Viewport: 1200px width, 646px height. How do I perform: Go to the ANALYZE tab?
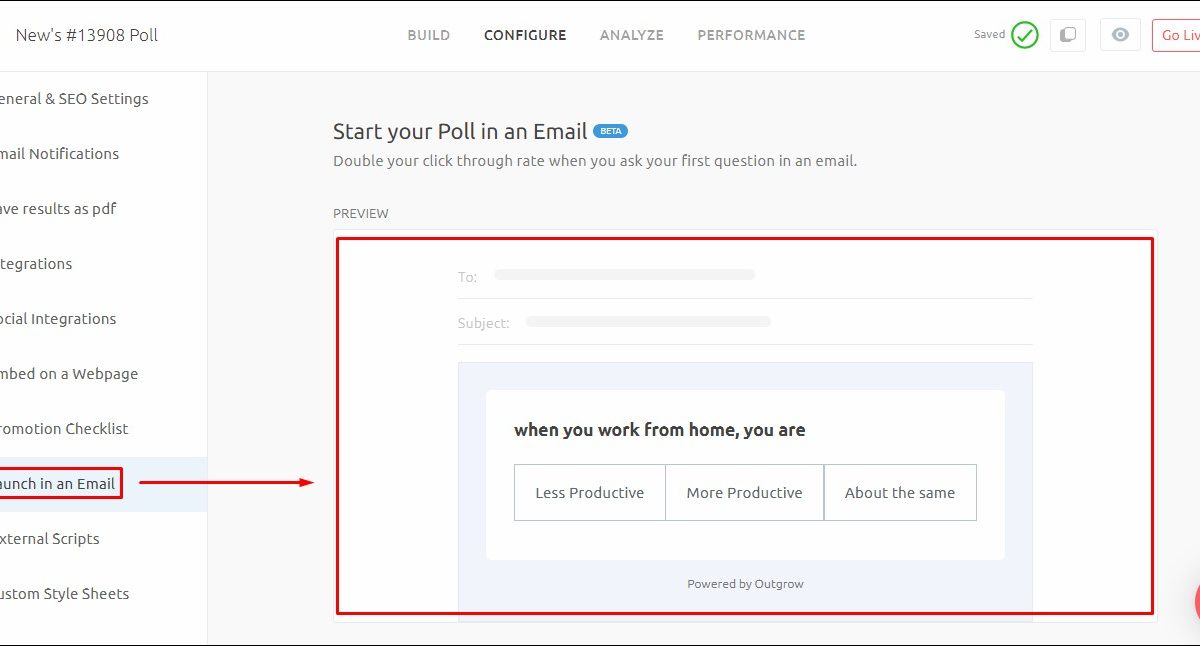point(631,35)
